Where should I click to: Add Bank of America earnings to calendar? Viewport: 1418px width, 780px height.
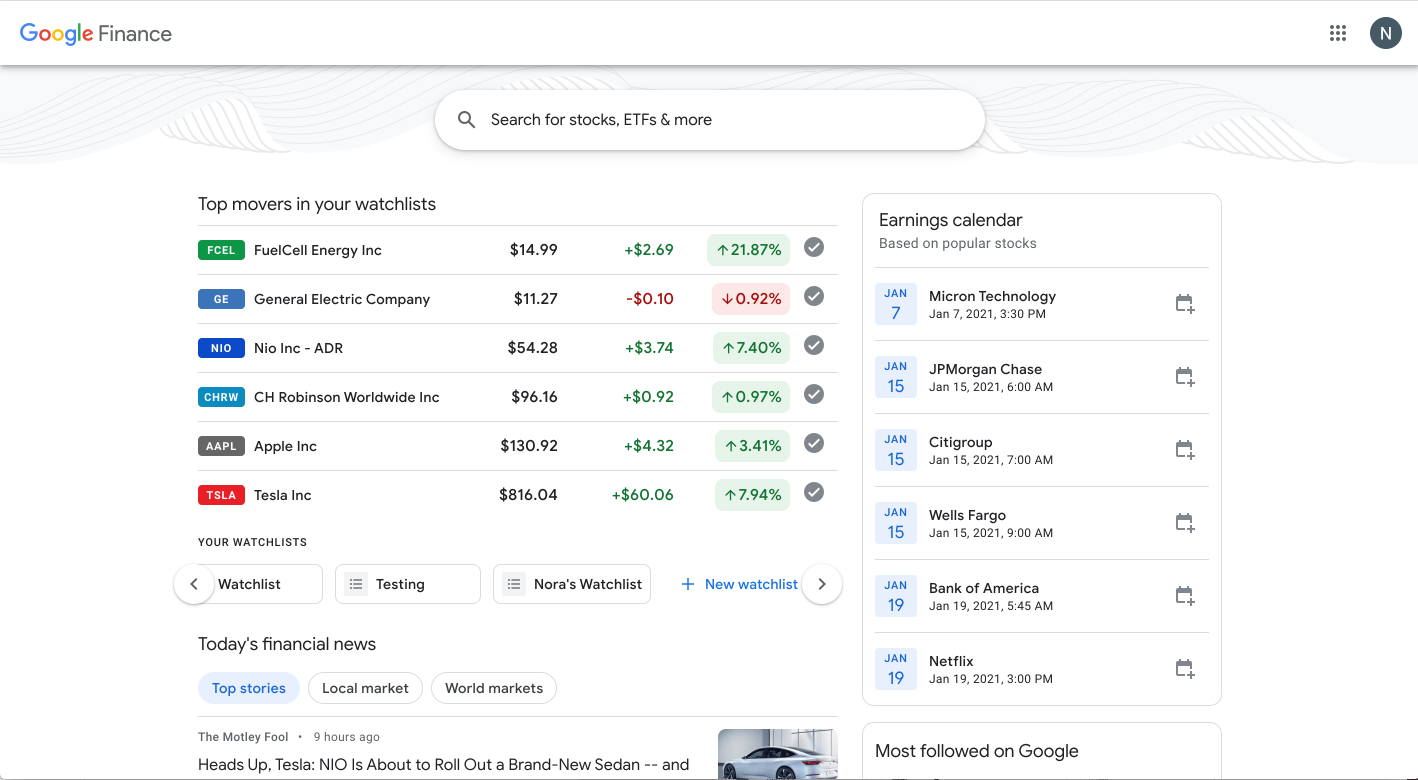point(1185,596)
